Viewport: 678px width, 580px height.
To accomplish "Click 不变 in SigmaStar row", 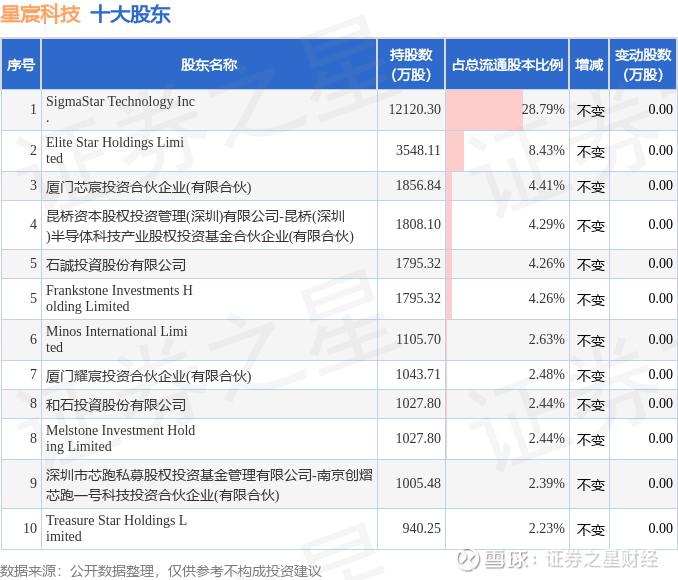I will pos(590,111).
